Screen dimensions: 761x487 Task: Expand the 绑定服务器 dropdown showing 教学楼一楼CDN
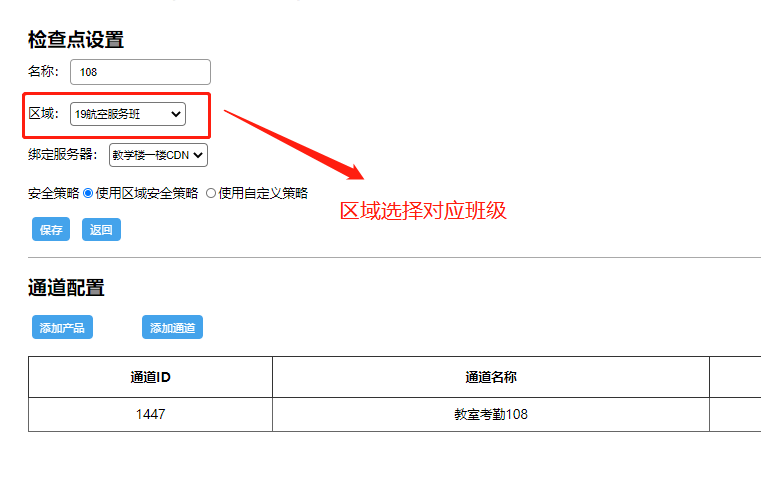pyautogui.click(x=158, y=155)
